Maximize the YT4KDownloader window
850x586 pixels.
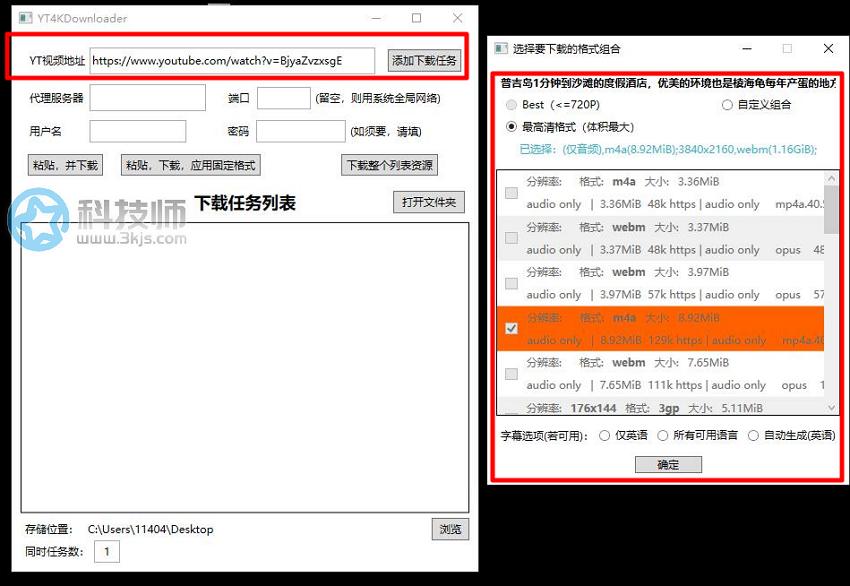pos(416,18)
